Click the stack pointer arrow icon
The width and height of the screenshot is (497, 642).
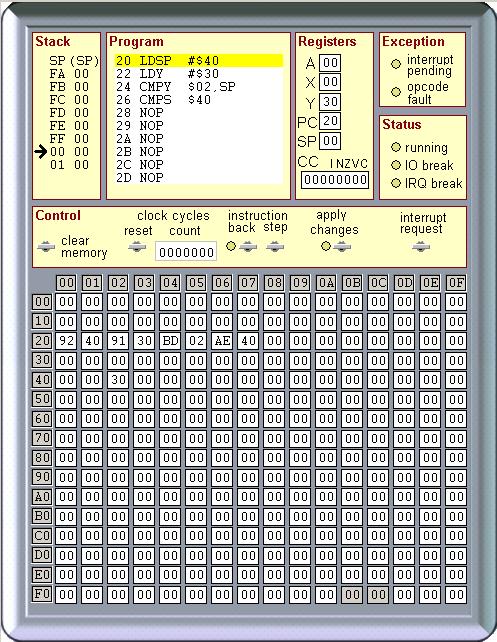[x=41, y=152]
